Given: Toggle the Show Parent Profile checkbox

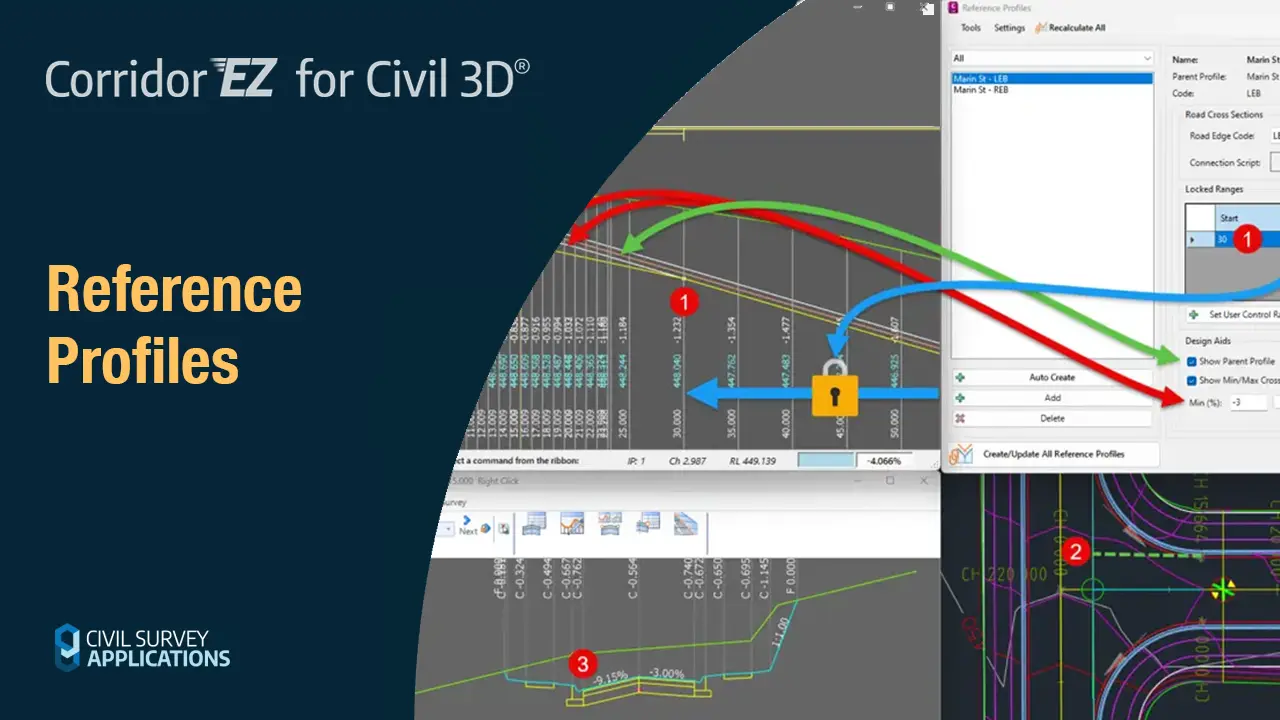Looking at the screenshot, I should pyautogui.click(x=1191, y=361).
